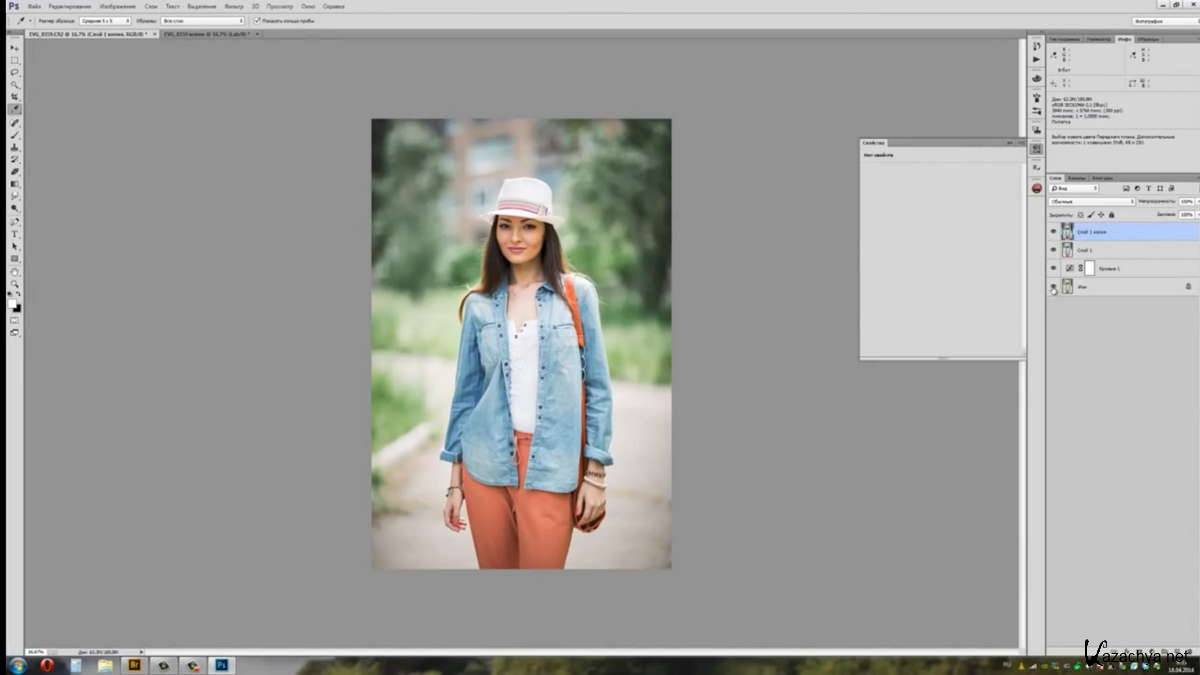Toggle visibility of the background layer
Screen dimensions: 1200x675
tap(1053, 287)
